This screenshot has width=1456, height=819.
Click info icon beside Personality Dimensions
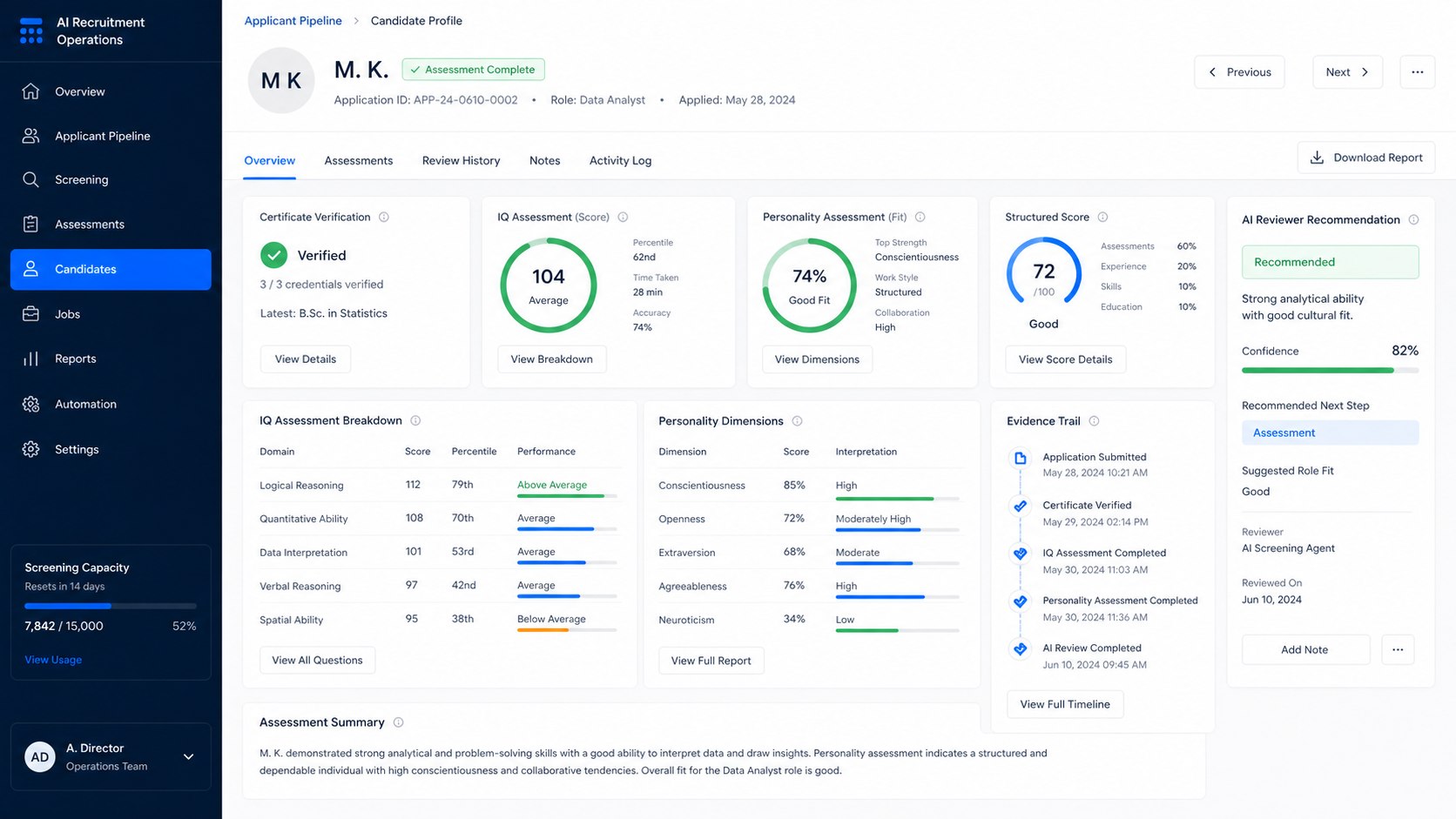click(797, 420)
